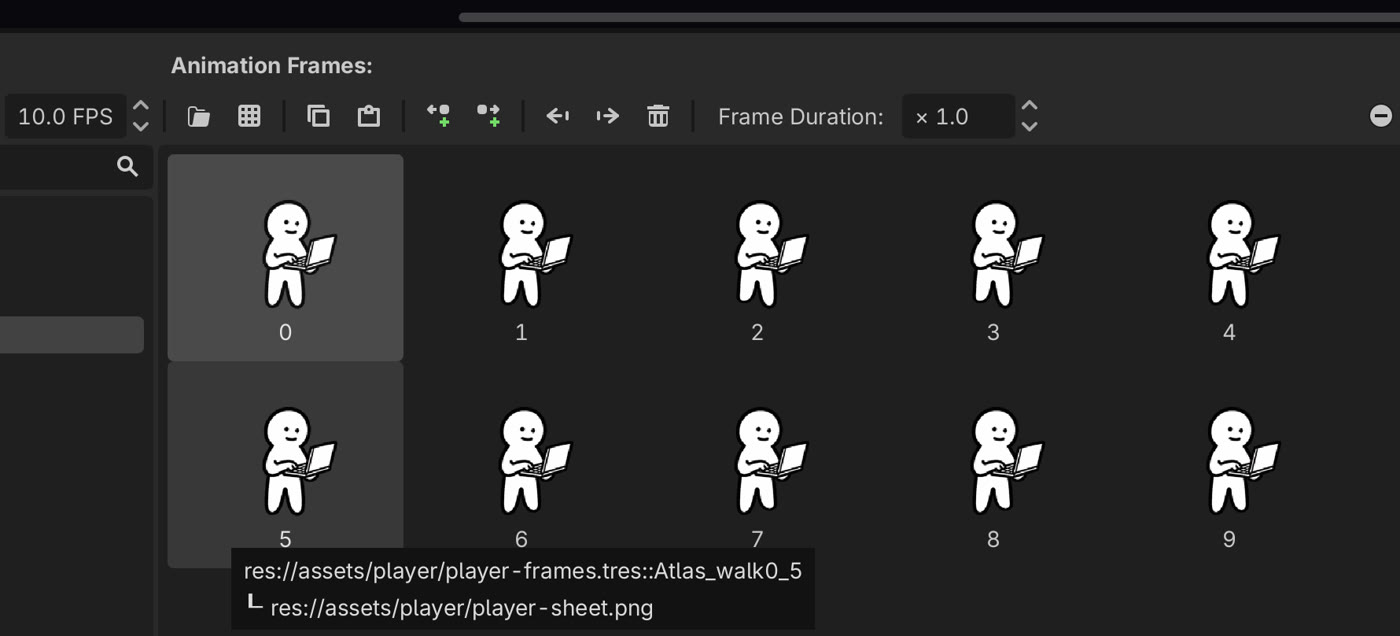The image size is (1400, 636).
Task: Copy selected frames icon
Action: 318,116
